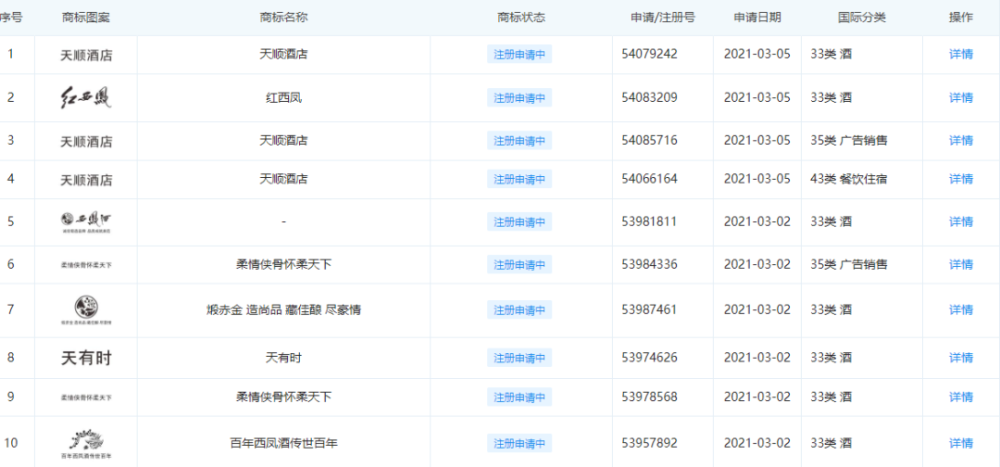The height and width of the screenshot is (467, 1000).
Task: Click the 天顺酒店 trademark image in row 4
Action: tap(86, 181)
